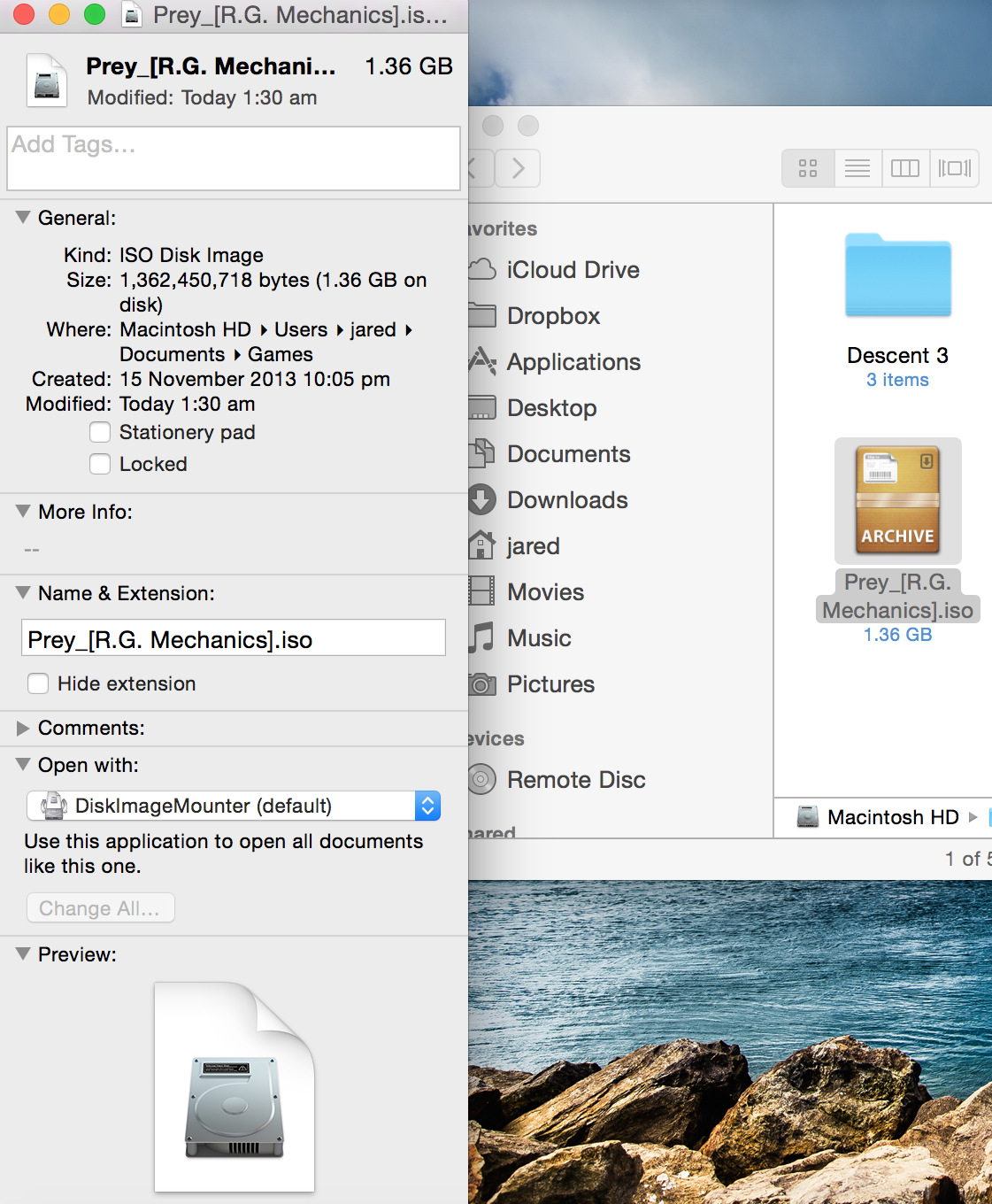Select the Descent 3 folder icon
This screenshot has height=1204, width=992.
pyautogui.click(x=898, y=274)
